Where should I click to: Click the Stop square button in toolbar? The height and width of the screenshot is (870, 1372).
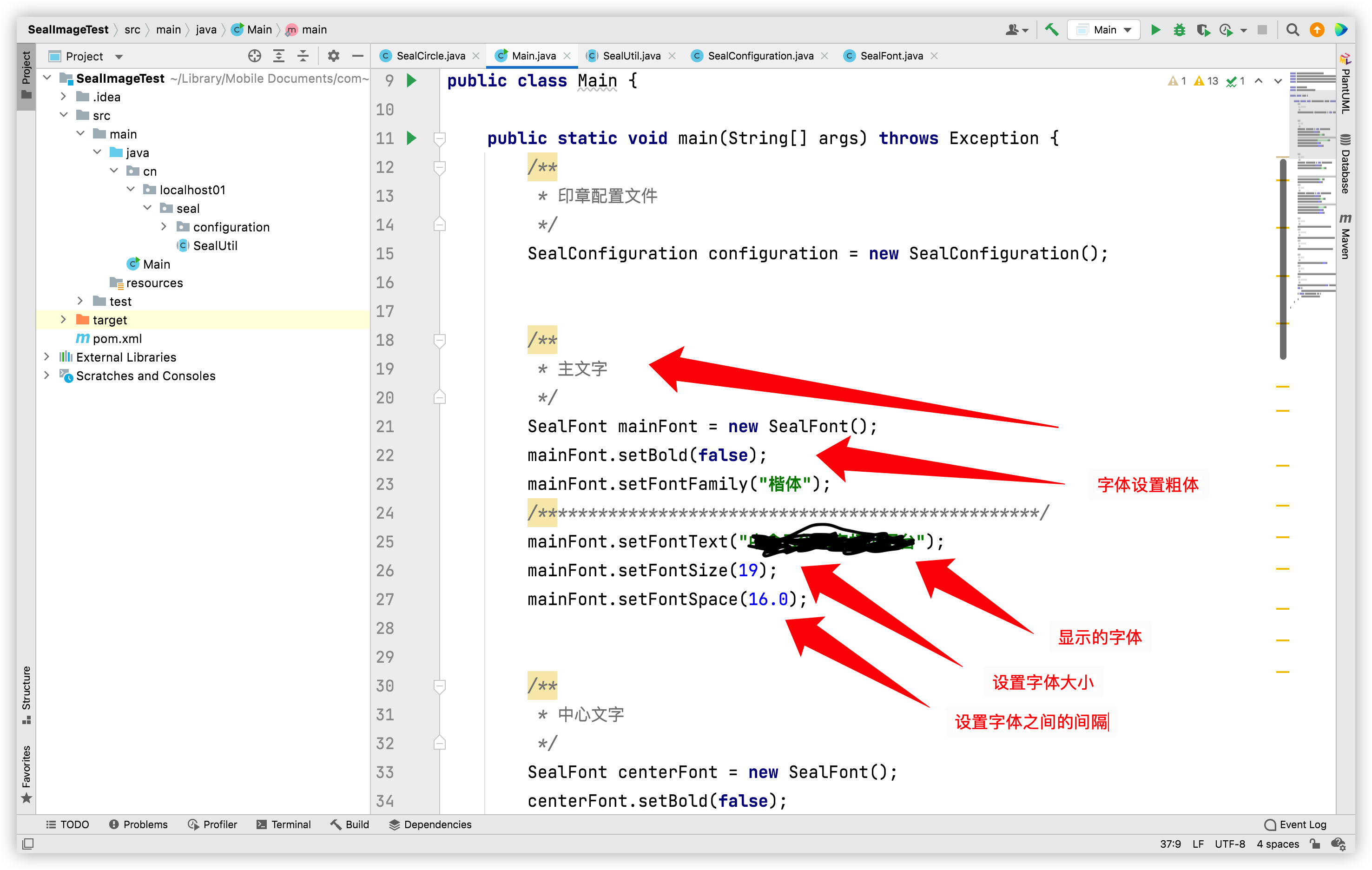tap(1262, 30)
